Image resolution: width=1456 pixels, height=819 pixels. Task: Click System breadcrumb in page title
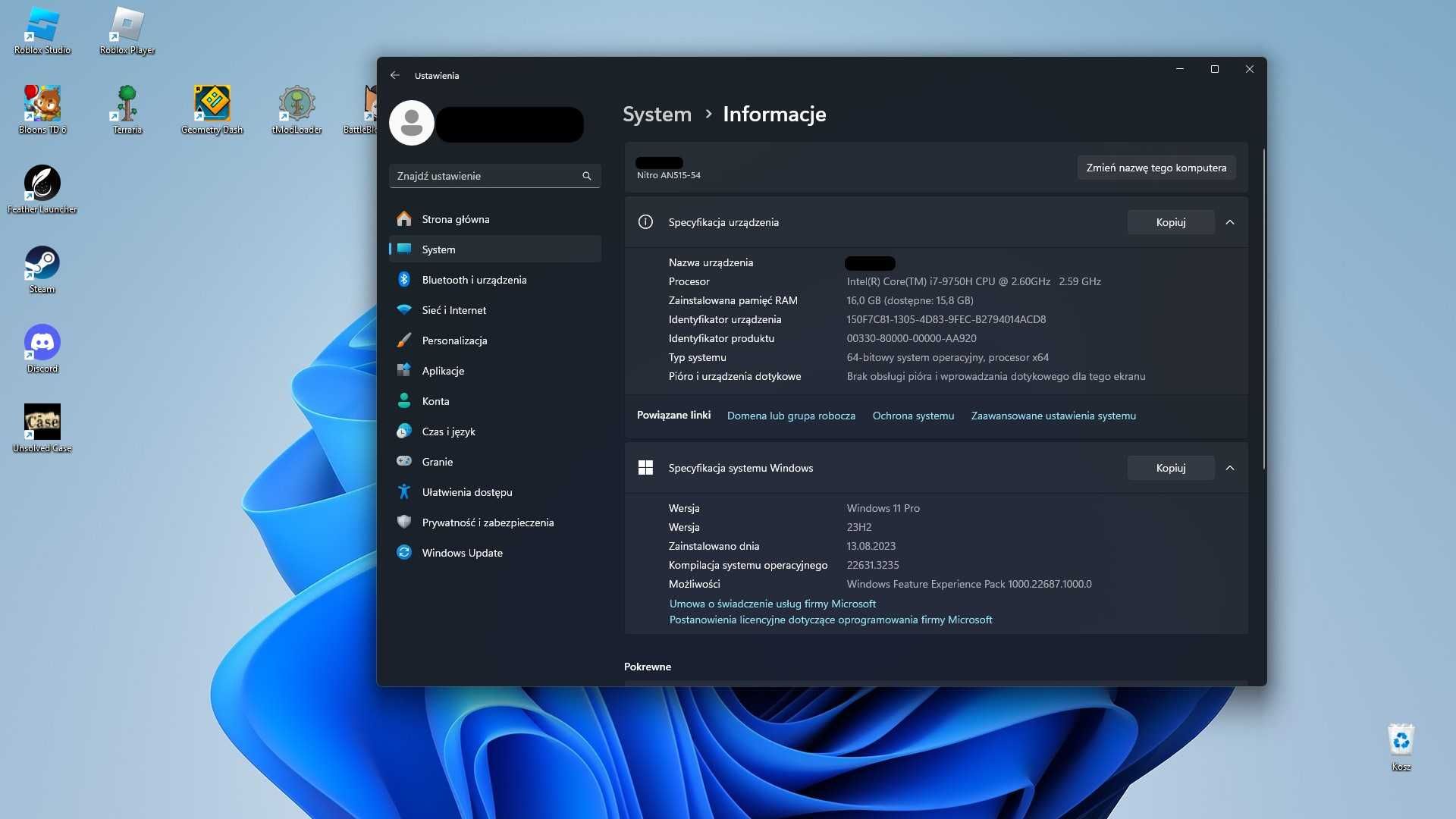click(657, 114)
